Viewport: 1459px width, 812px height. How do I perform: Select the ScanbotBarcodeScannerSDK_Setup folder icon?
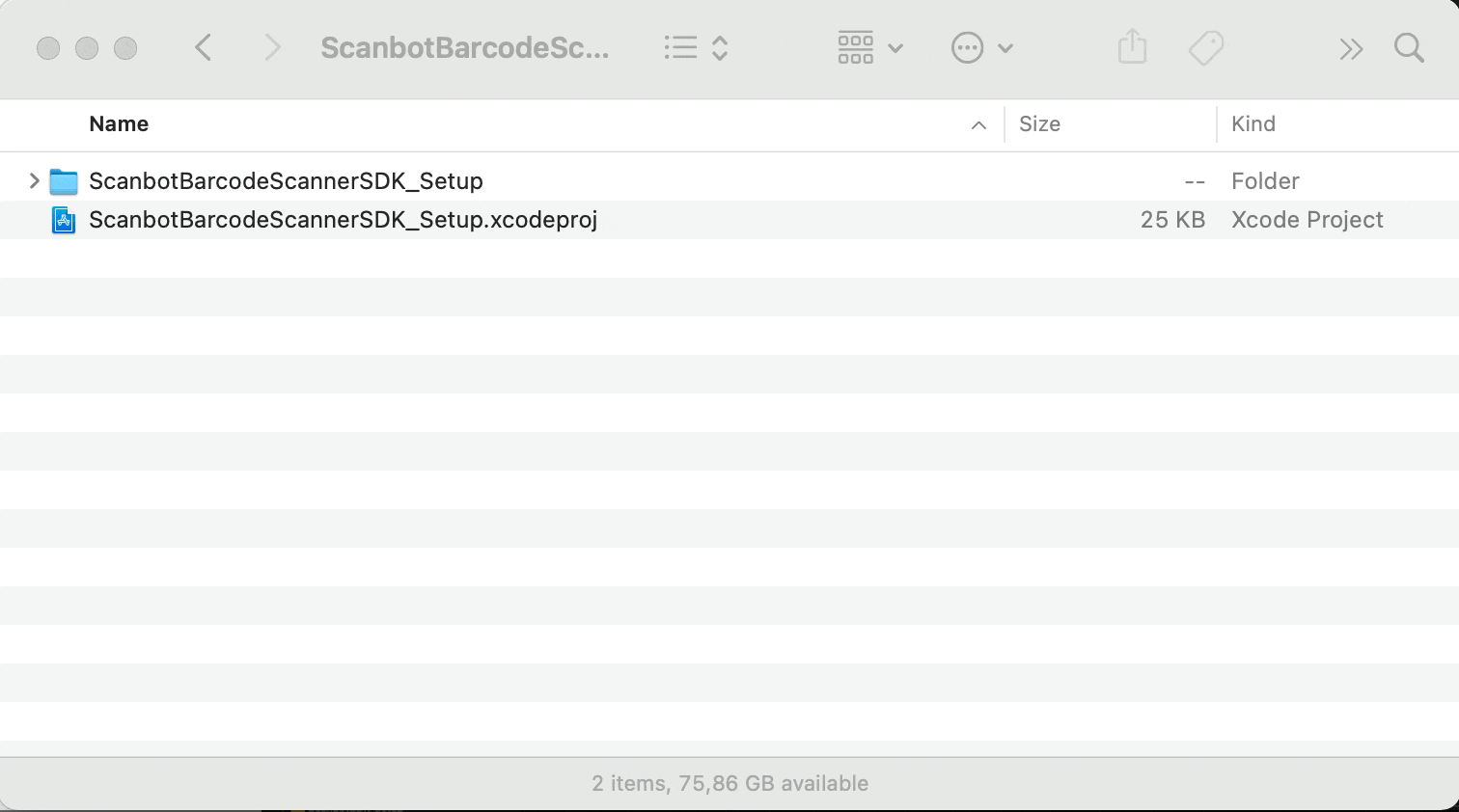[64, 181]
